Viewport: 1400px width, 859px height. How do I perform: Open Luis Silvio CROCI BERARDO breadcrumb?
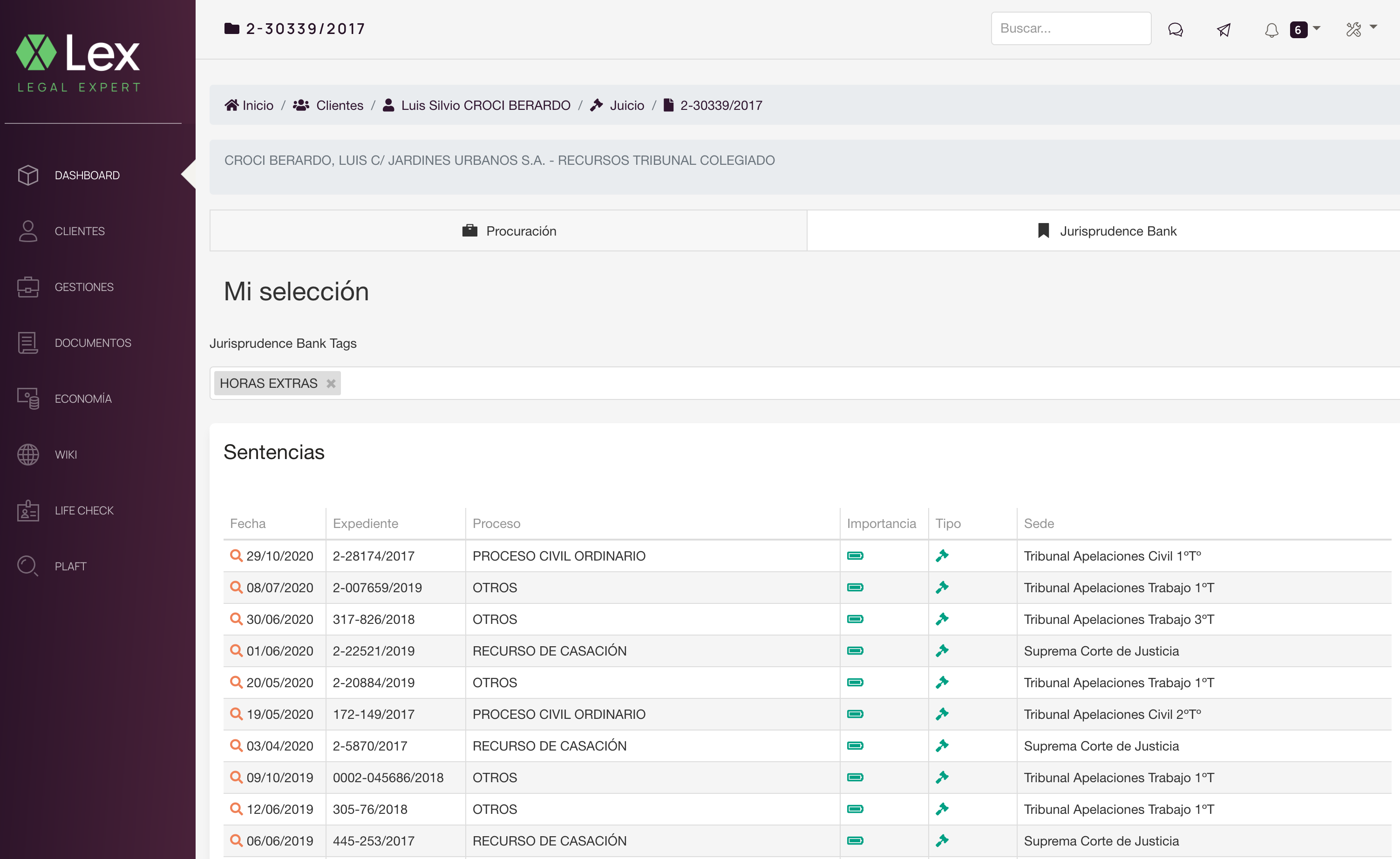476,105
